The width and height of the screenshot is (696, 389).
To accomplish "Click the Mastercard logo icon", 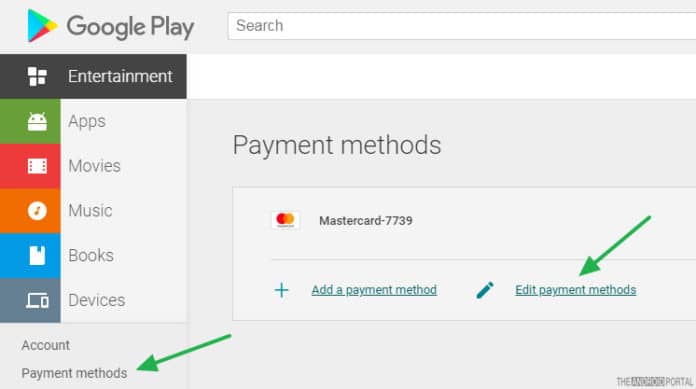I will pyautogui.click(x=285, y=220).
